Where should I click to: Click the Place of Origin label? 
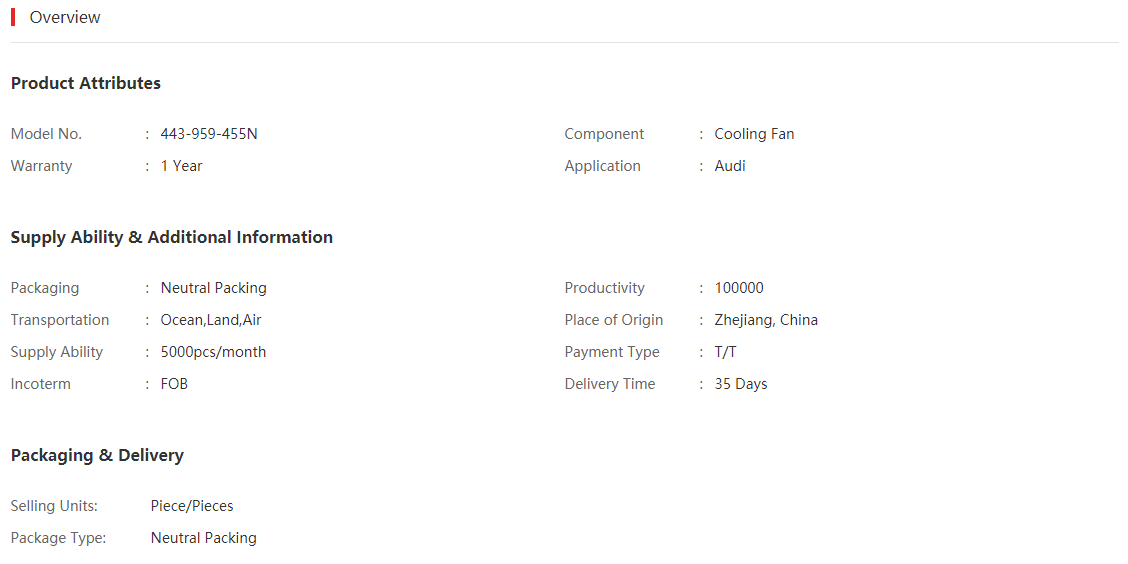pyautogui.click(x=614, y=320)
